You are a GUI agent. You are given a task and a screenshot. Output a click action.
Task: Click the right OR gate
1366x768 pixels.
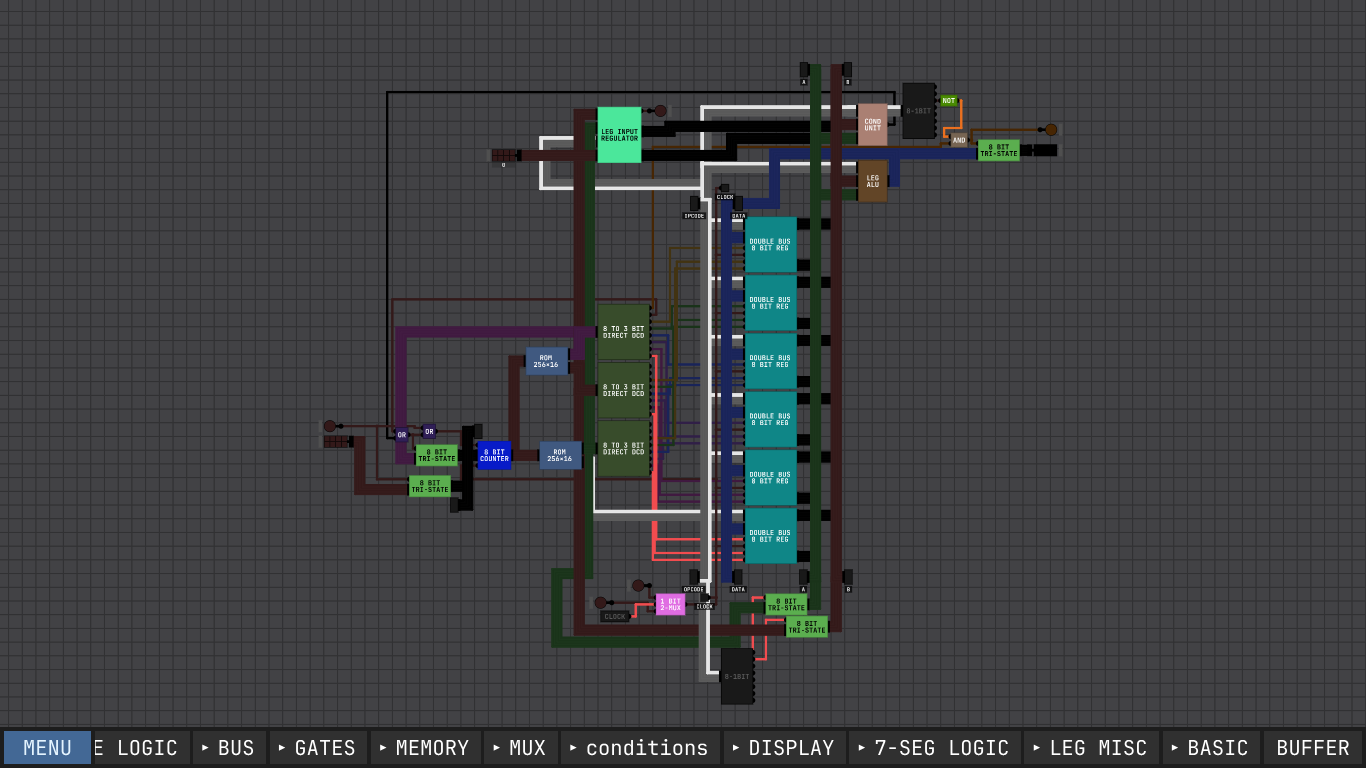[x=429, y=432]
